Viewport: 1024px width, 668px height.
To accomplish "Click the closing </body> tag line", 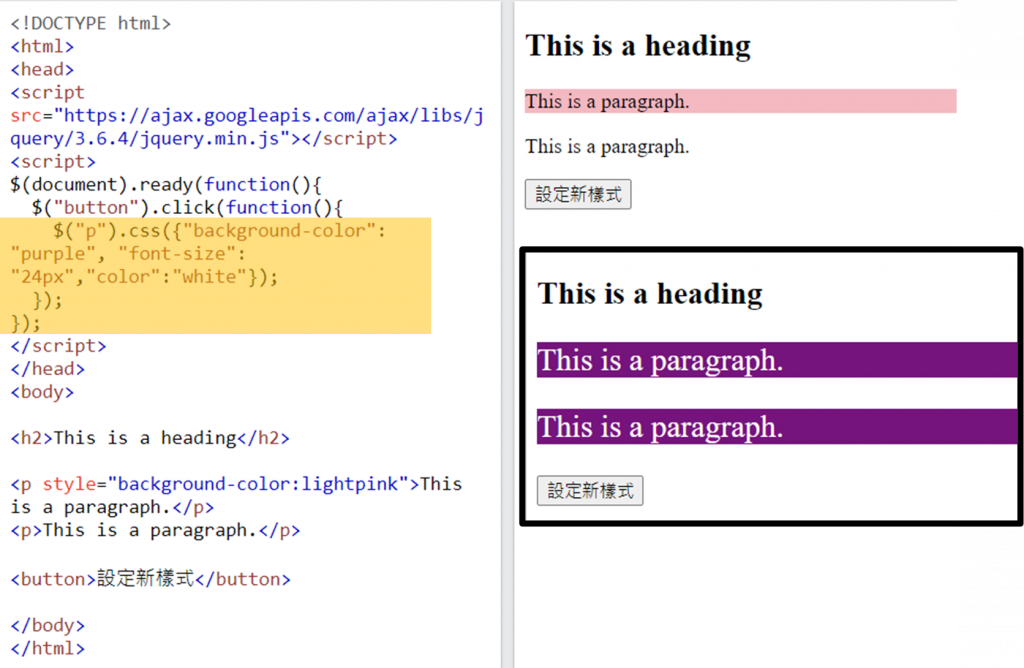I will (x=48, y=626).
